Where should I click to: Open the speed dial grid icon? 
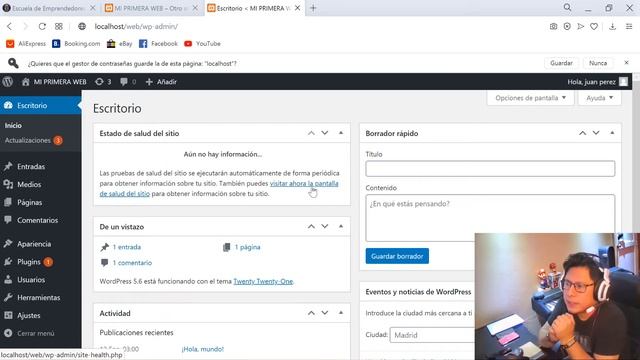[59, 27]
